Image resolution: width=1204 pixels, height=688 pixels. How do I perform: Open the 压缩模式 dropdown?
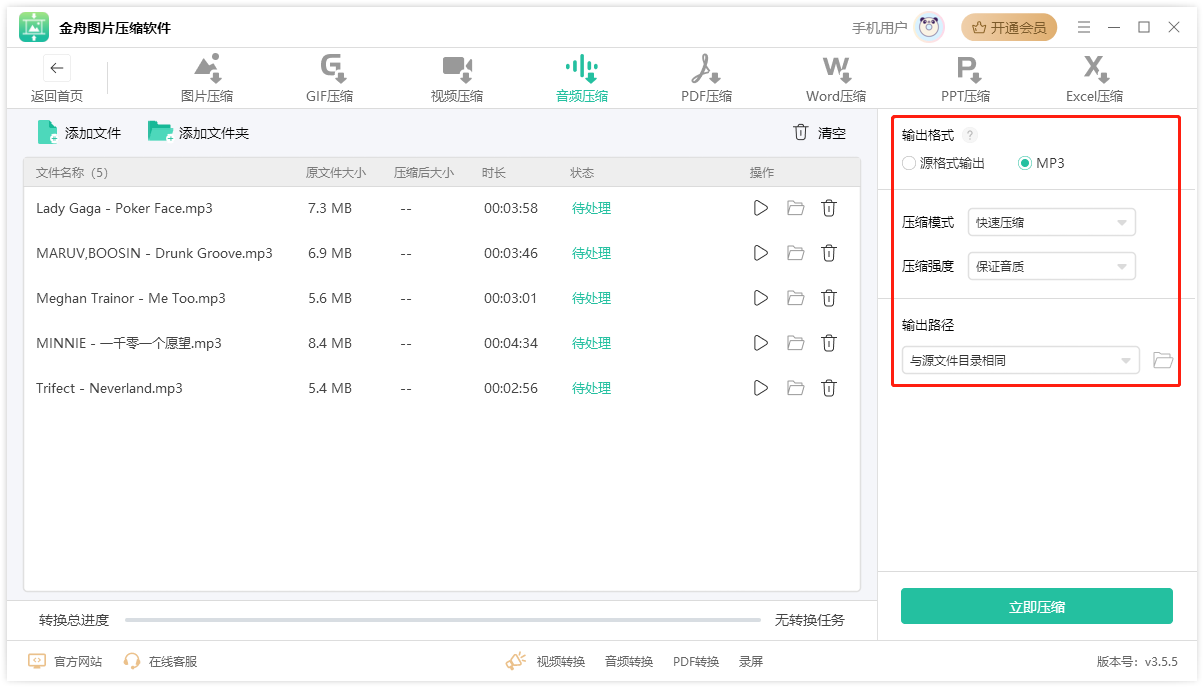point(1051,222)
